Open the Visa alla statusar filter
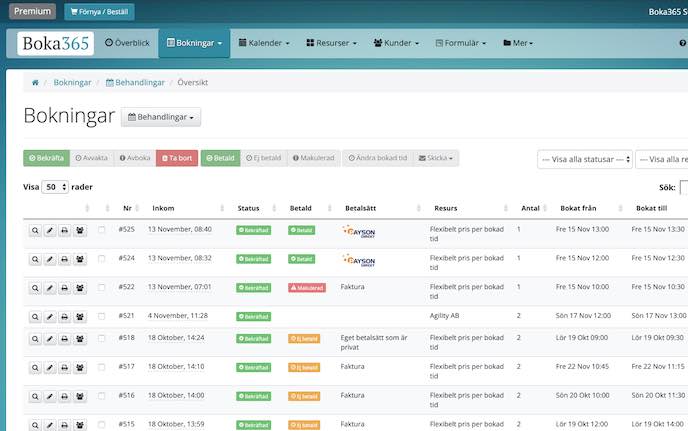This screenshot has width=688, height=431. click(585, 159)
